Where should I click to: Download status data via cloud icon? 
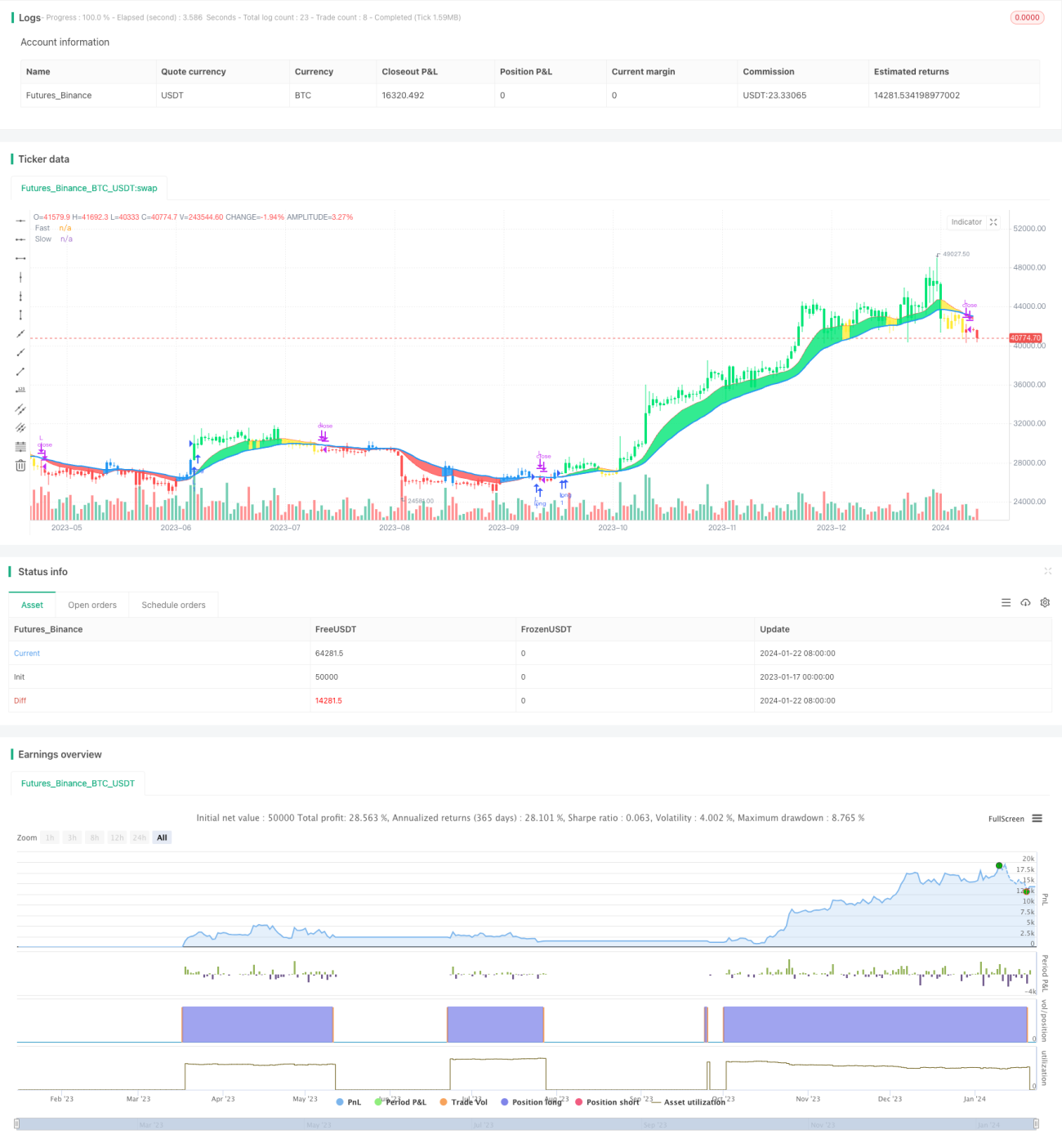pos(1025,602)
